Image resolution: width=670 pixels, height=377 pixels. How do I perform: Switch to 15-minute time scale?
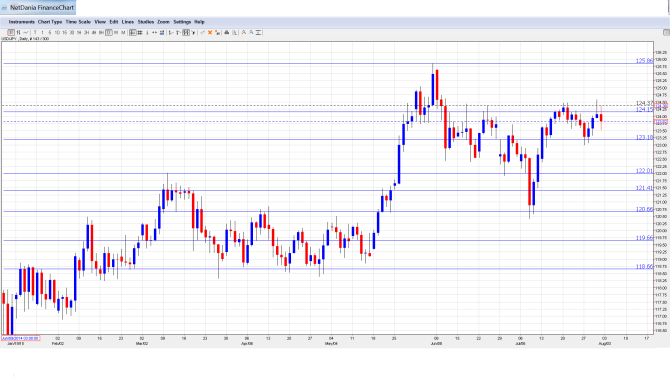pyautogui.click(x=65, y=32)
